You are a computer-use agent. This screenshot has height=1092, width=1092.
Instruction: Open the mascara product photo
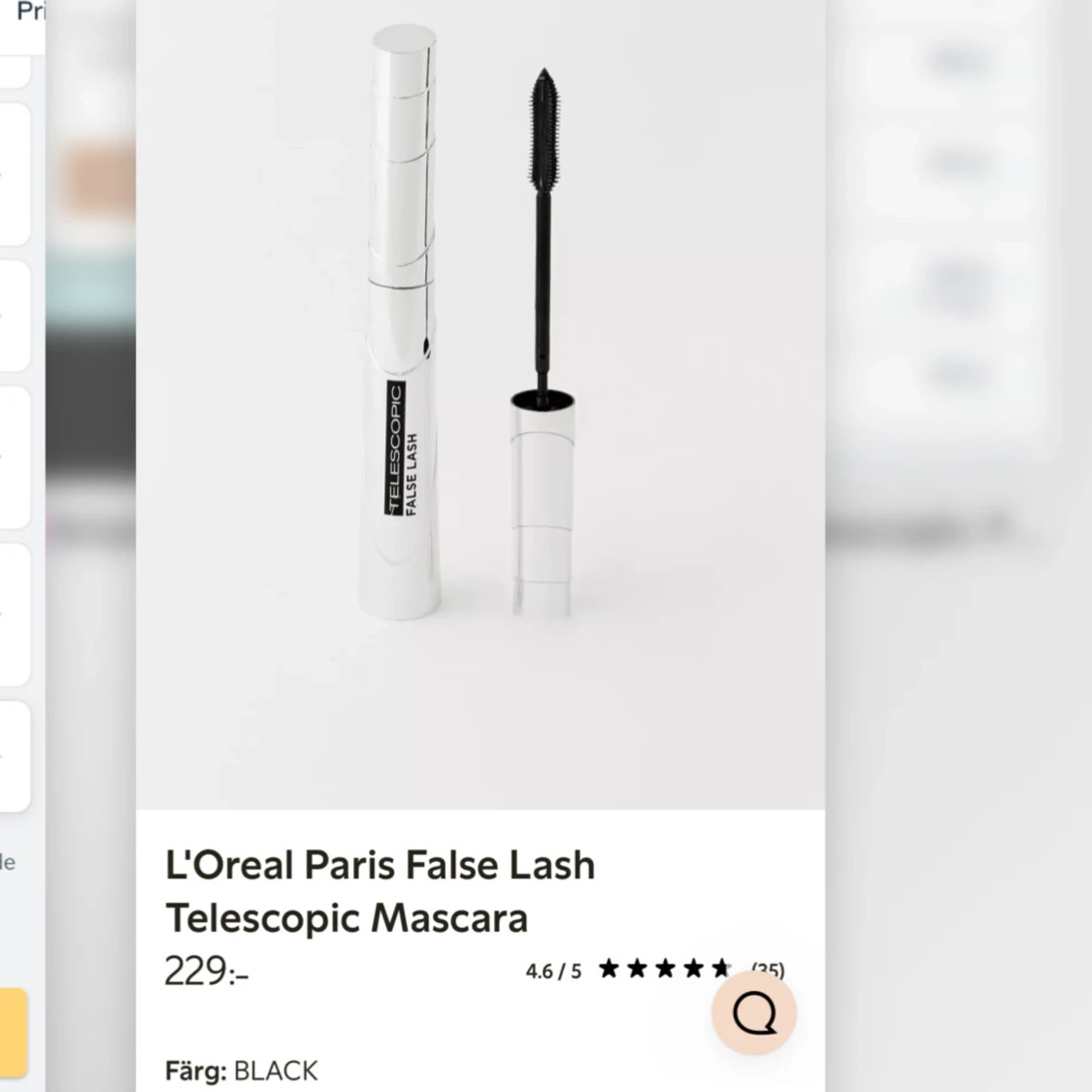(x=480, y=404)
